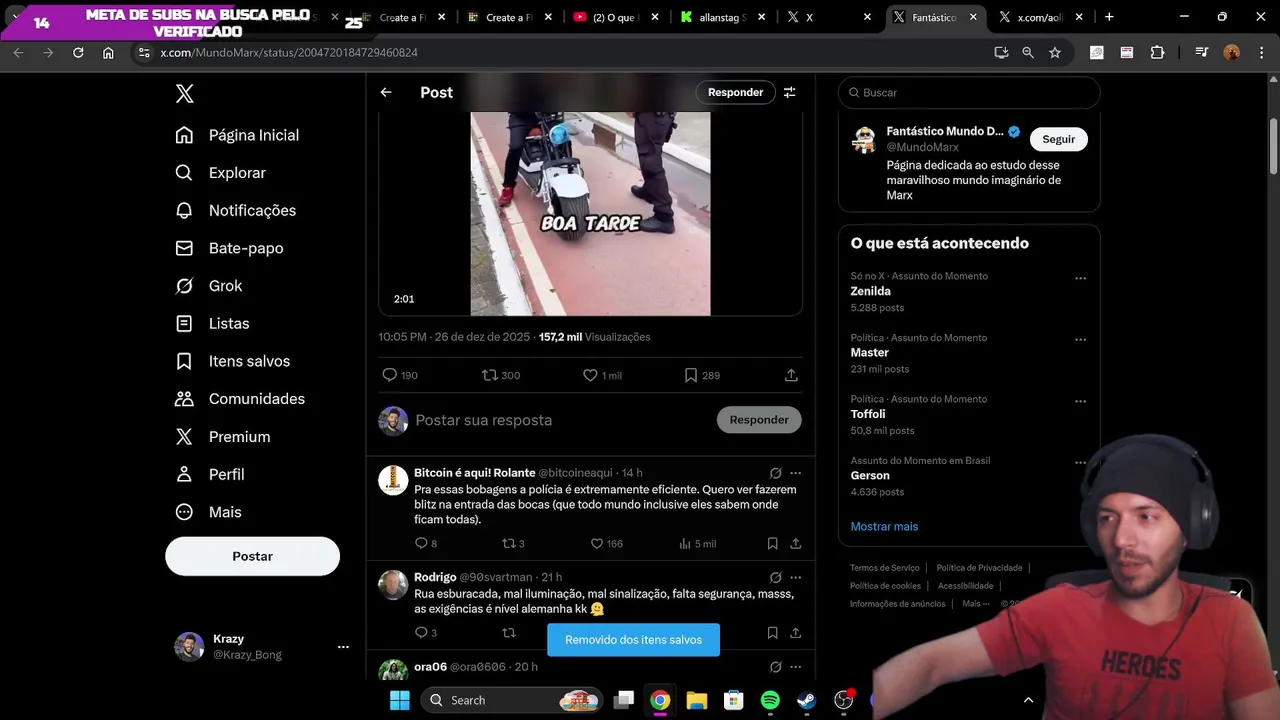This screenshot has height=720, width=1280.
Task: Open Rodrigo's profile link
Action: [x=435, y=577]
